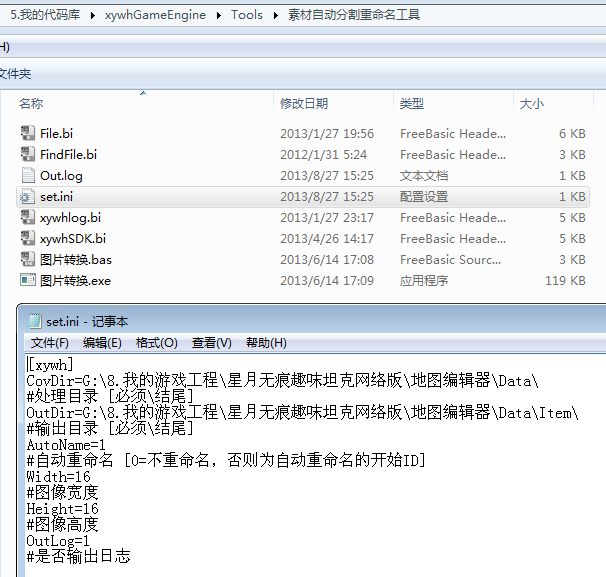This screenshot has width=606, height=577.
Task: Open the 文件(F) menu in Notepad
Action: 49,343
